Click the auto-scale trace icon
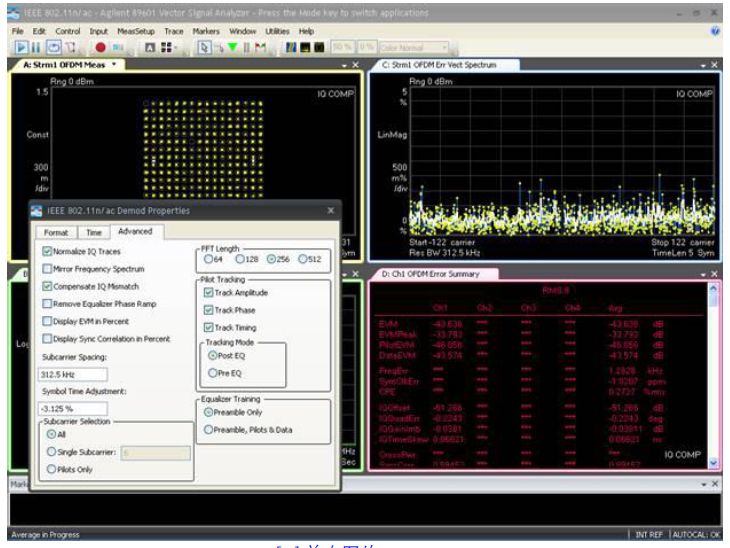Viewport: 730px width, 548px height. (150, 47)
